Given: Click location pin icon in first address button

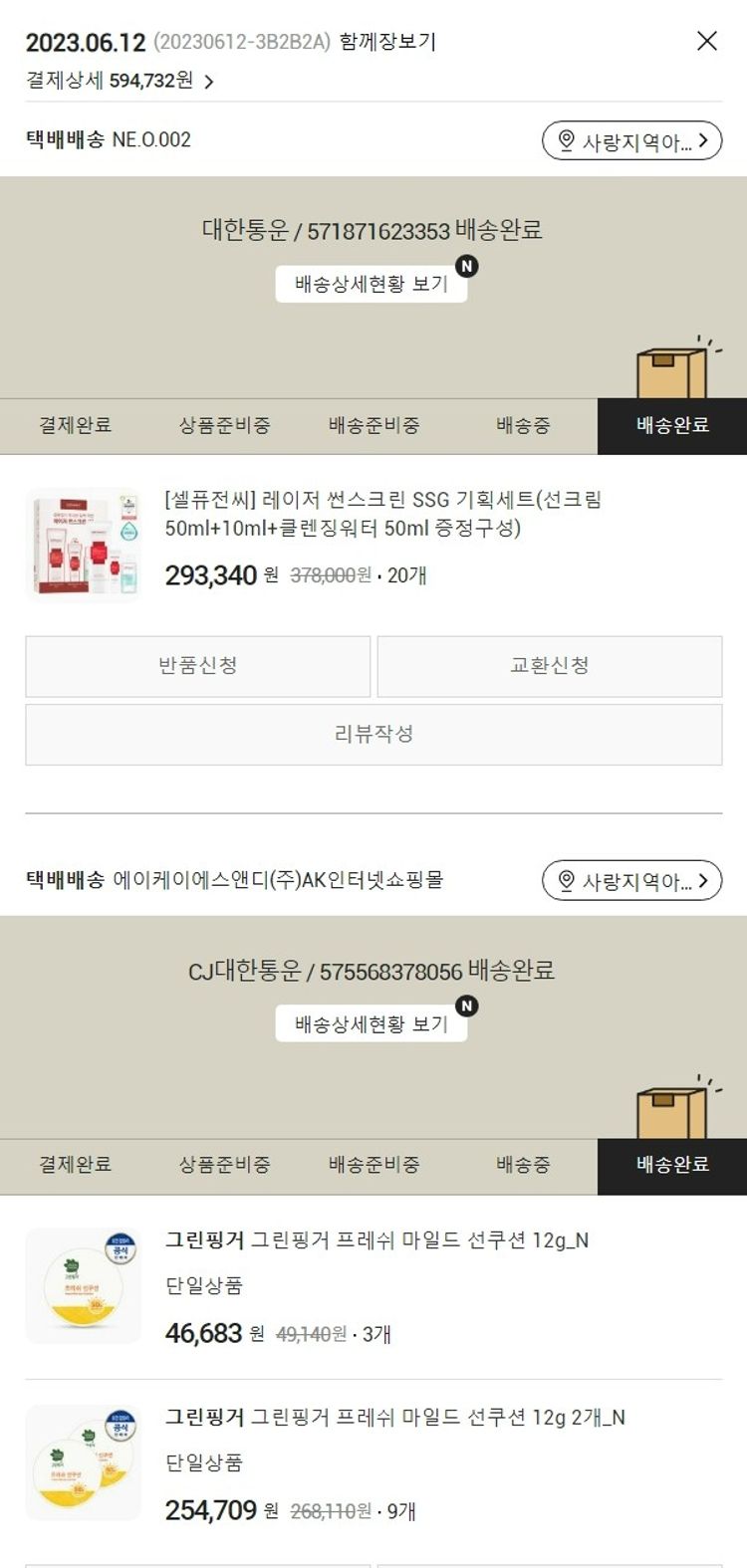Looking at the screenshot, I should pos(566,141).
